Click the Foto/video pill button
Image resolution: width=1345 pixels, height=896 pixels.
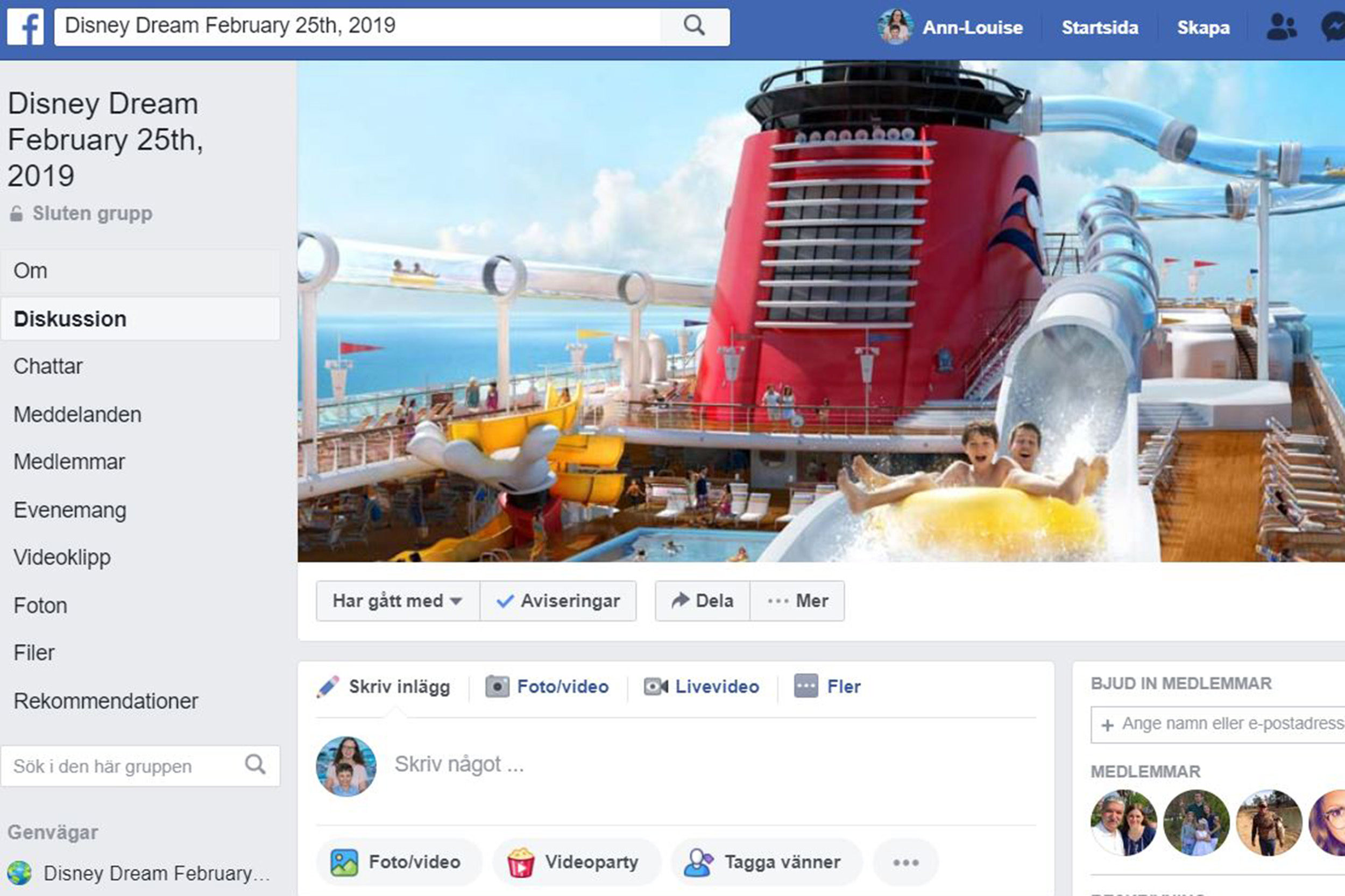click(x=399, y=862)
